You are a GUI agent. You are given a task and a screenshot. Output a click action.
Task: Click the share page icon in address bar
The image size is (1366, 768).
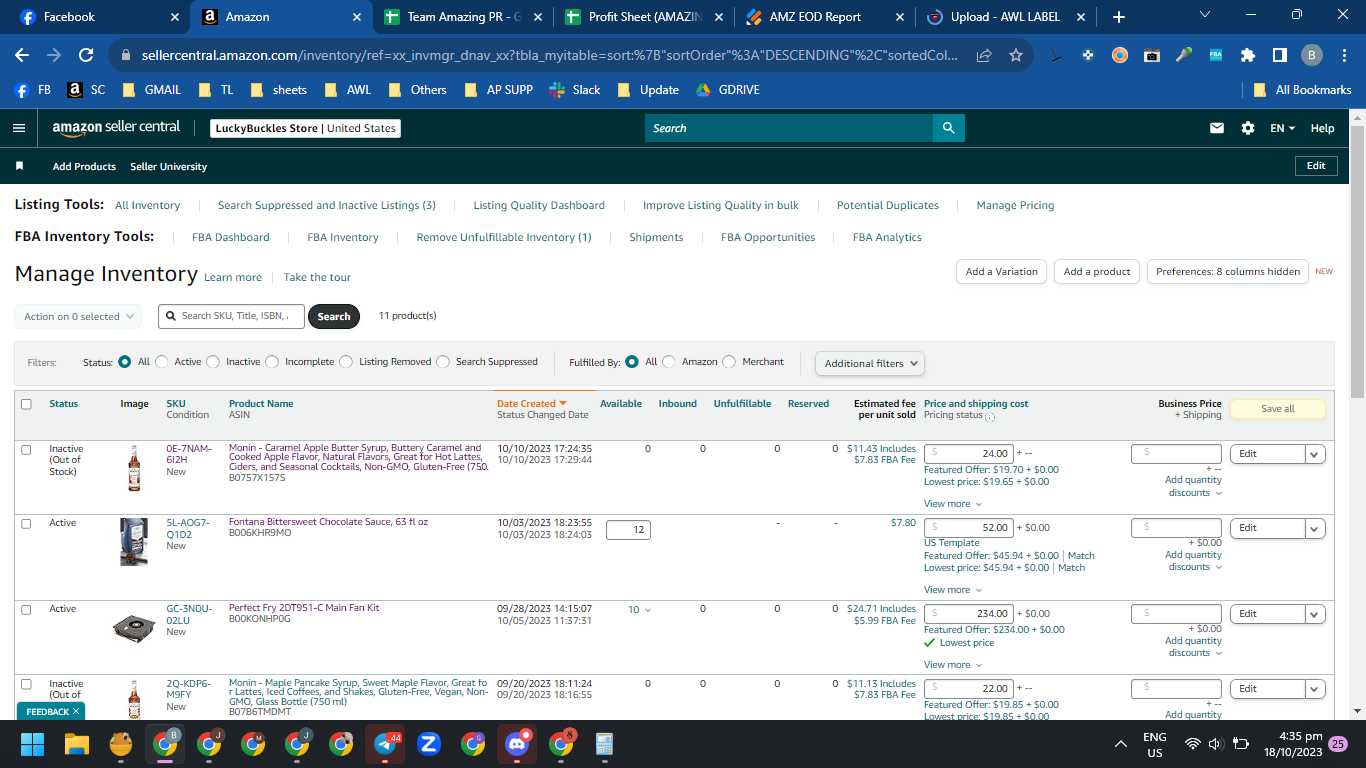pos(985,56)
